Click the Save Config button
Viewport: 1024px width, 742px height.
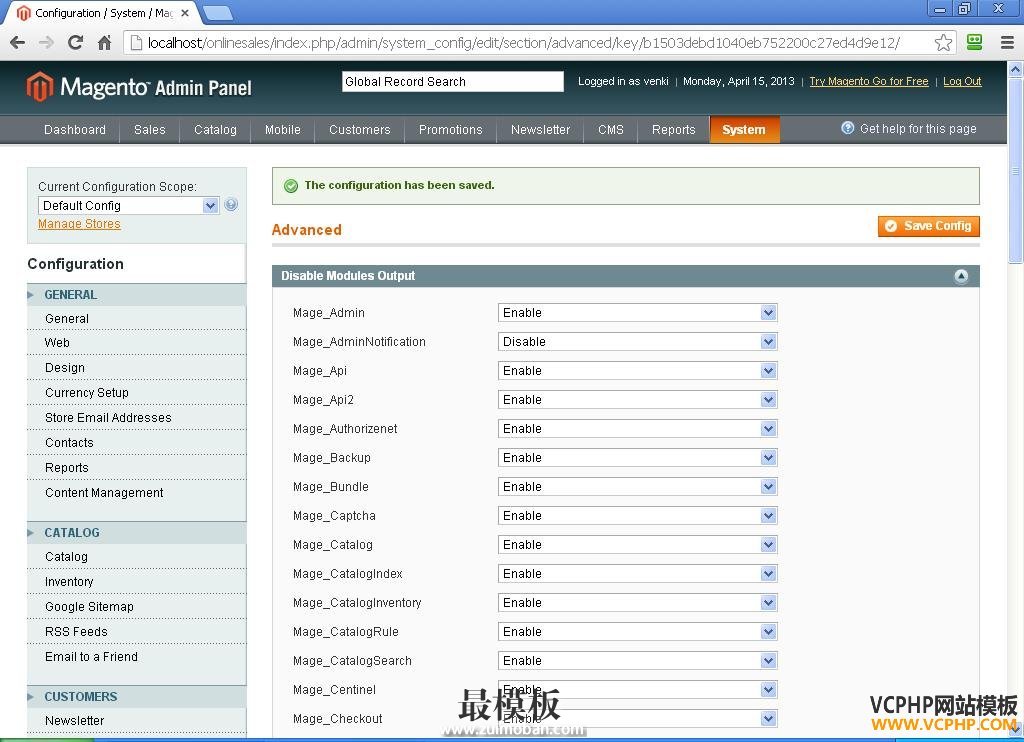(929, 226)
